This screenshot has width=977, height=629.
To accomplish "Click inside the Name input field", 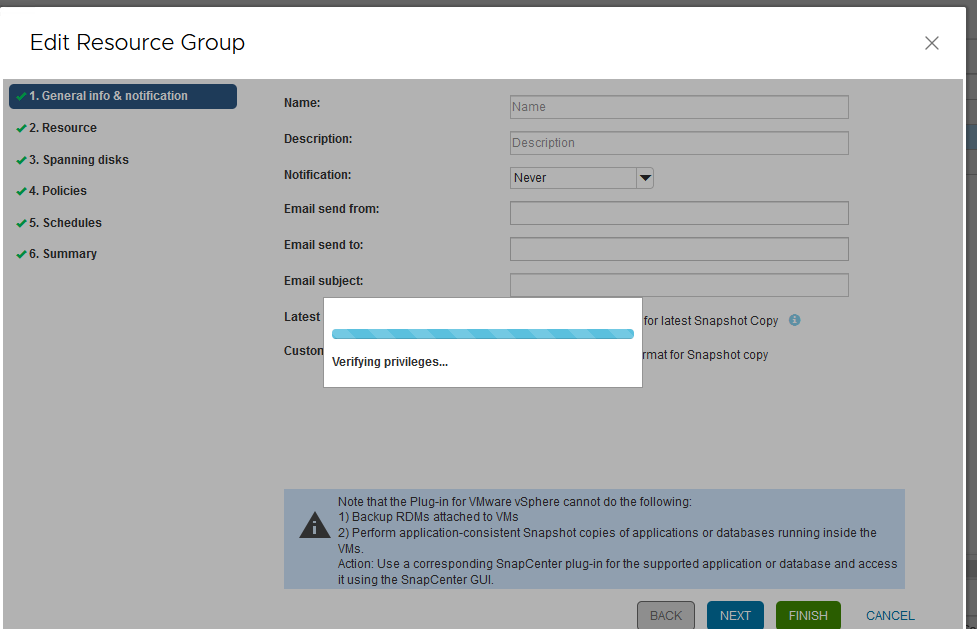I will click(679, 107).
